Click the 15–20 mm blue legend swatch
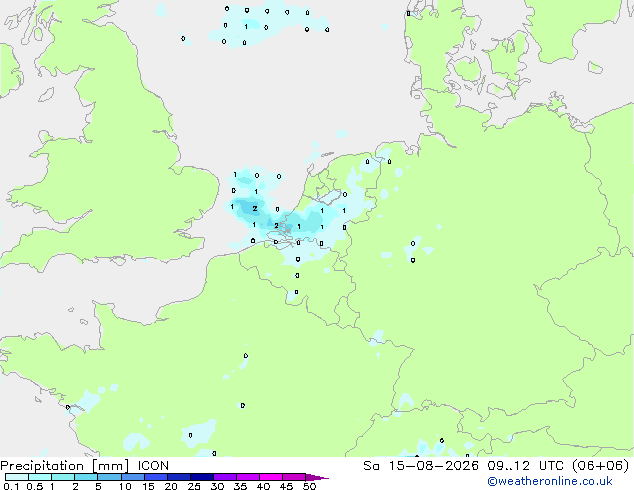This screenshot has height=490, width=634. (156, 477)
